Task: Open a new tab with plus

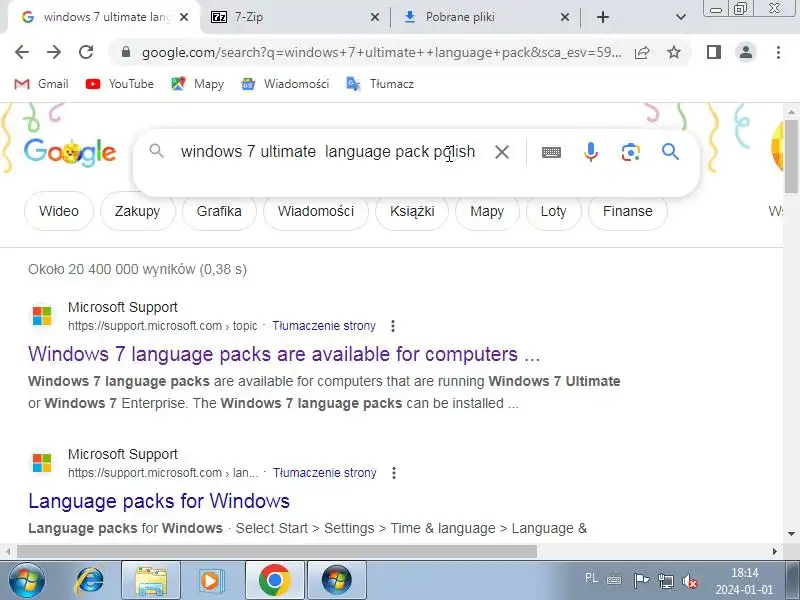Action: tap(603, 17)
